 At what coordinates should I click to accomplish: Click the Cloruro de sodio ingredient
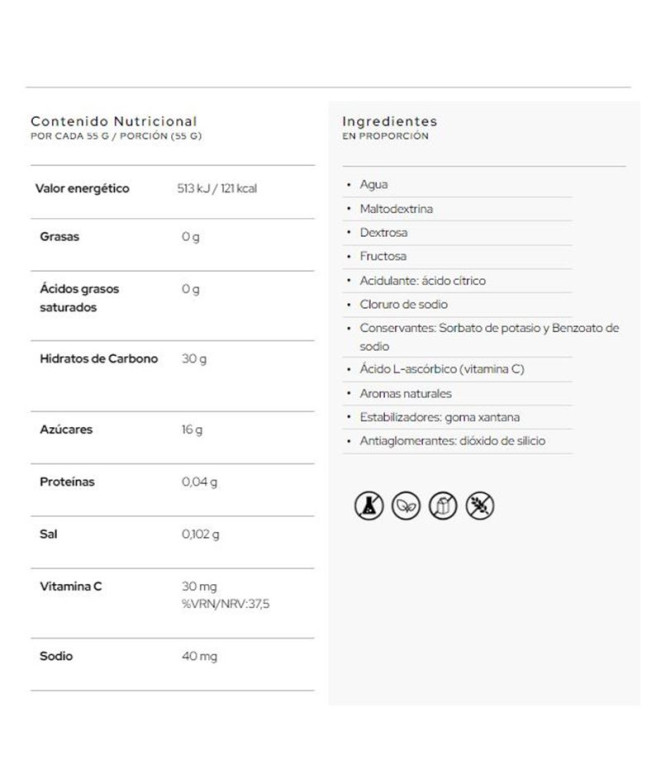click(403, 304)
